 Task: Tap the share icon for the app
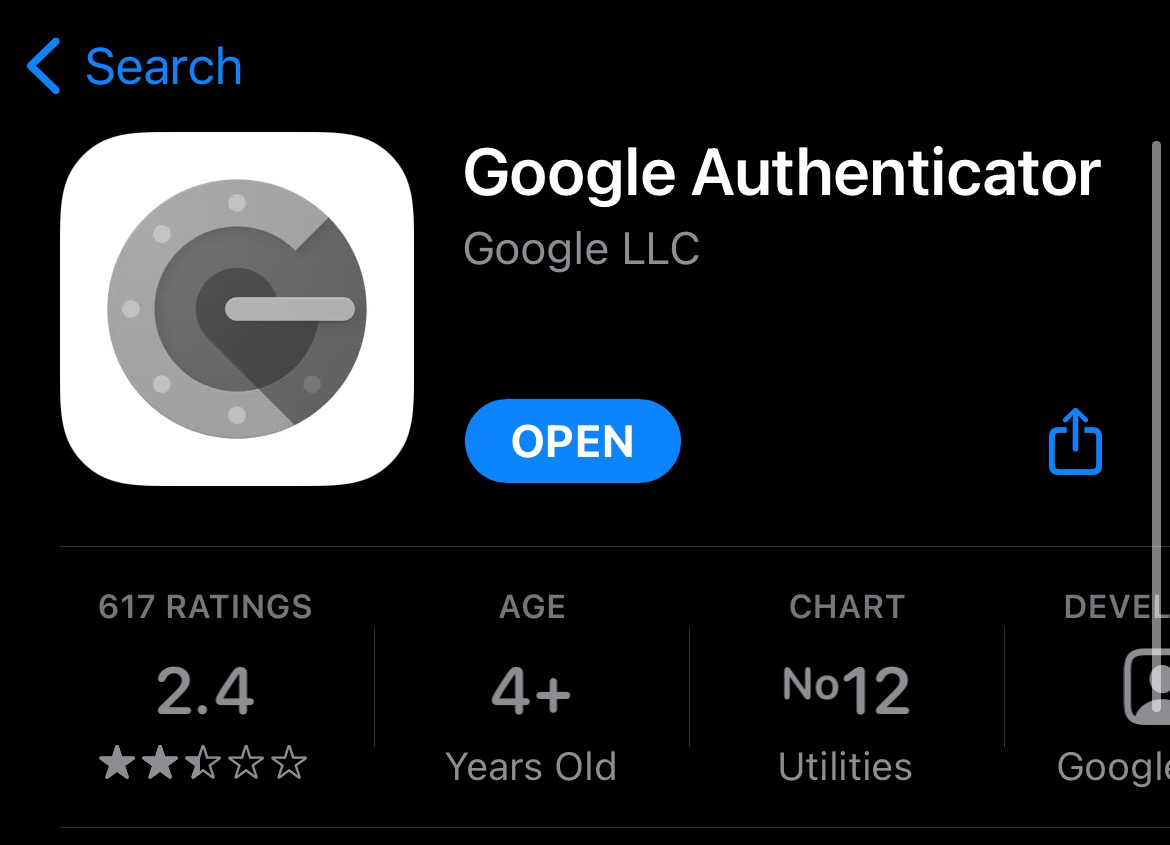(x=1073, y=440)
